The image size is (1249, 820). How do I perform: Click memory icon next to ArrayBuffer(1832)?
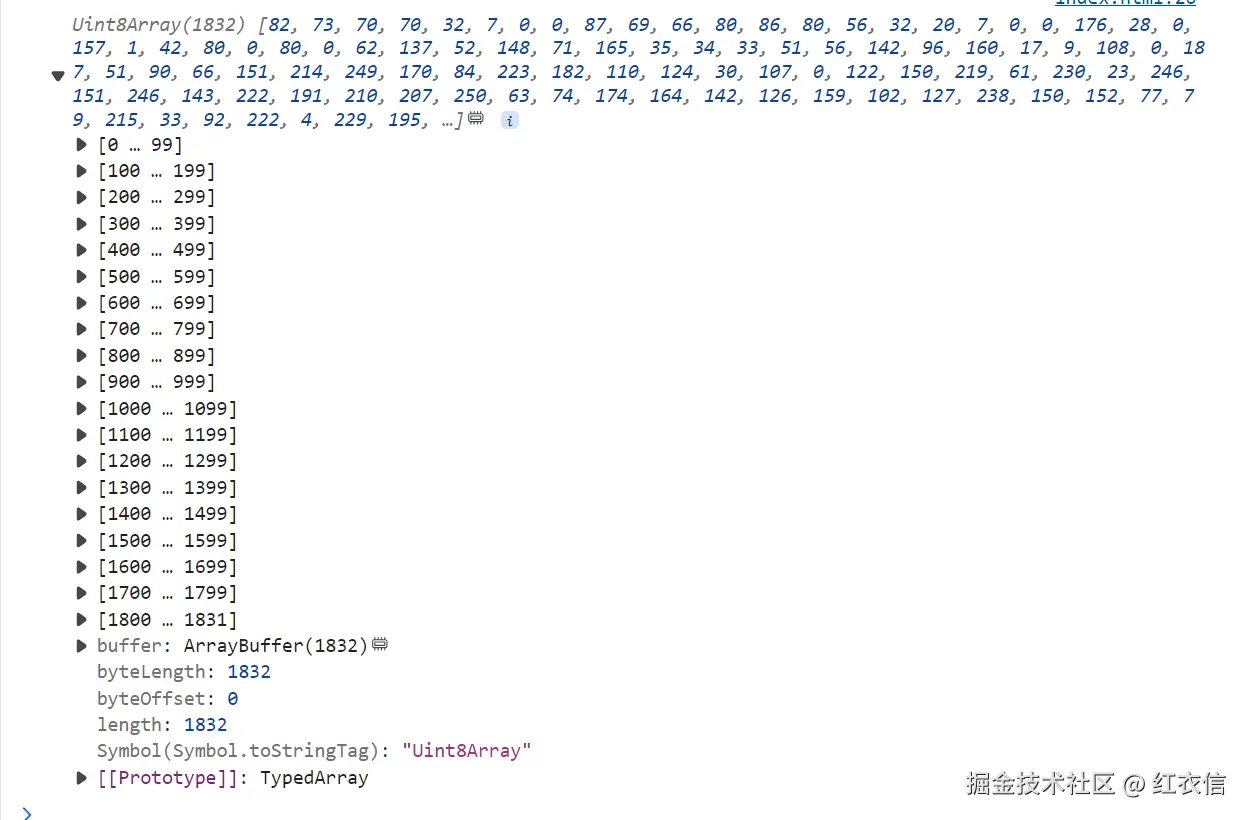coord(380,645)
